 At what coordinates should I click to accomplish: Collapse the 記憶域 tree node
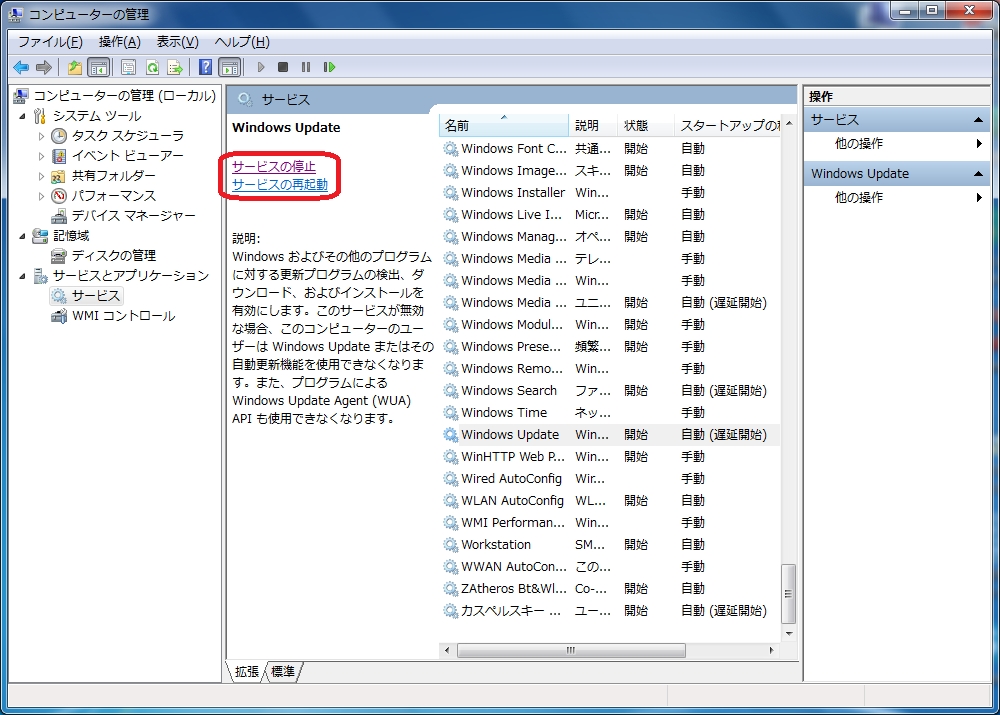tap(22, 236)
